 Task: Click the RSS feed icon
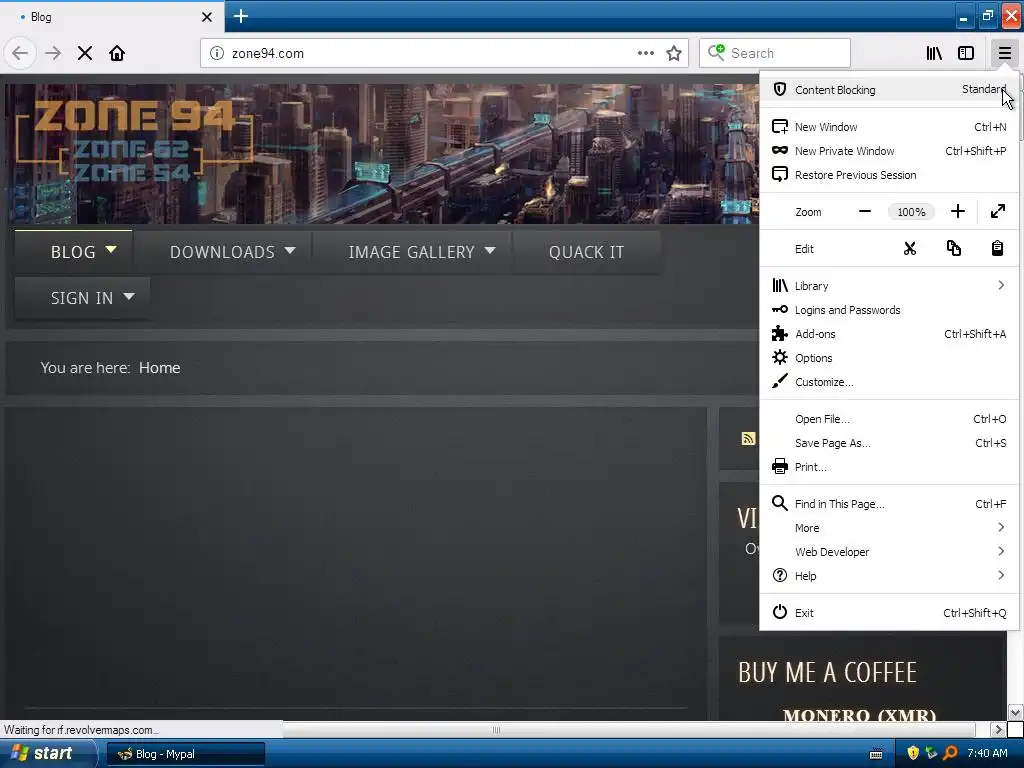click(x=748, y=439)
